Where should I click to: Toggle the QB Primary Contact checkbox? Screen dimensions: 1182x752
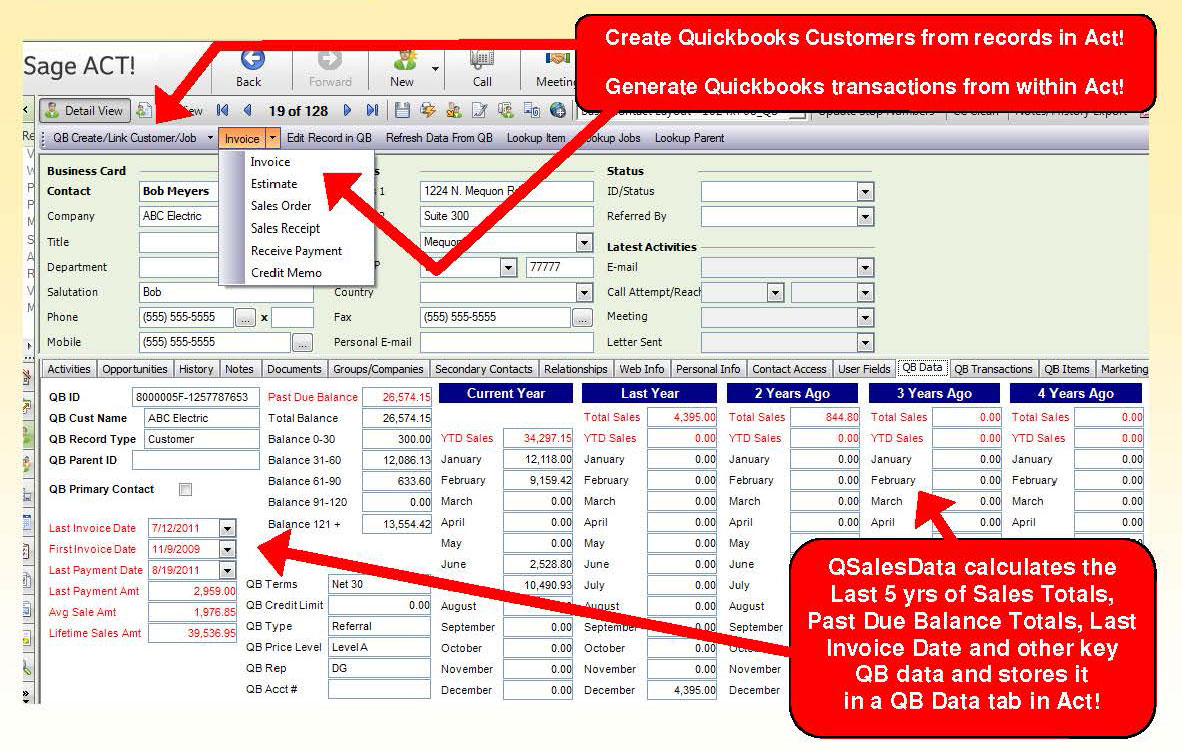(185, 490)
